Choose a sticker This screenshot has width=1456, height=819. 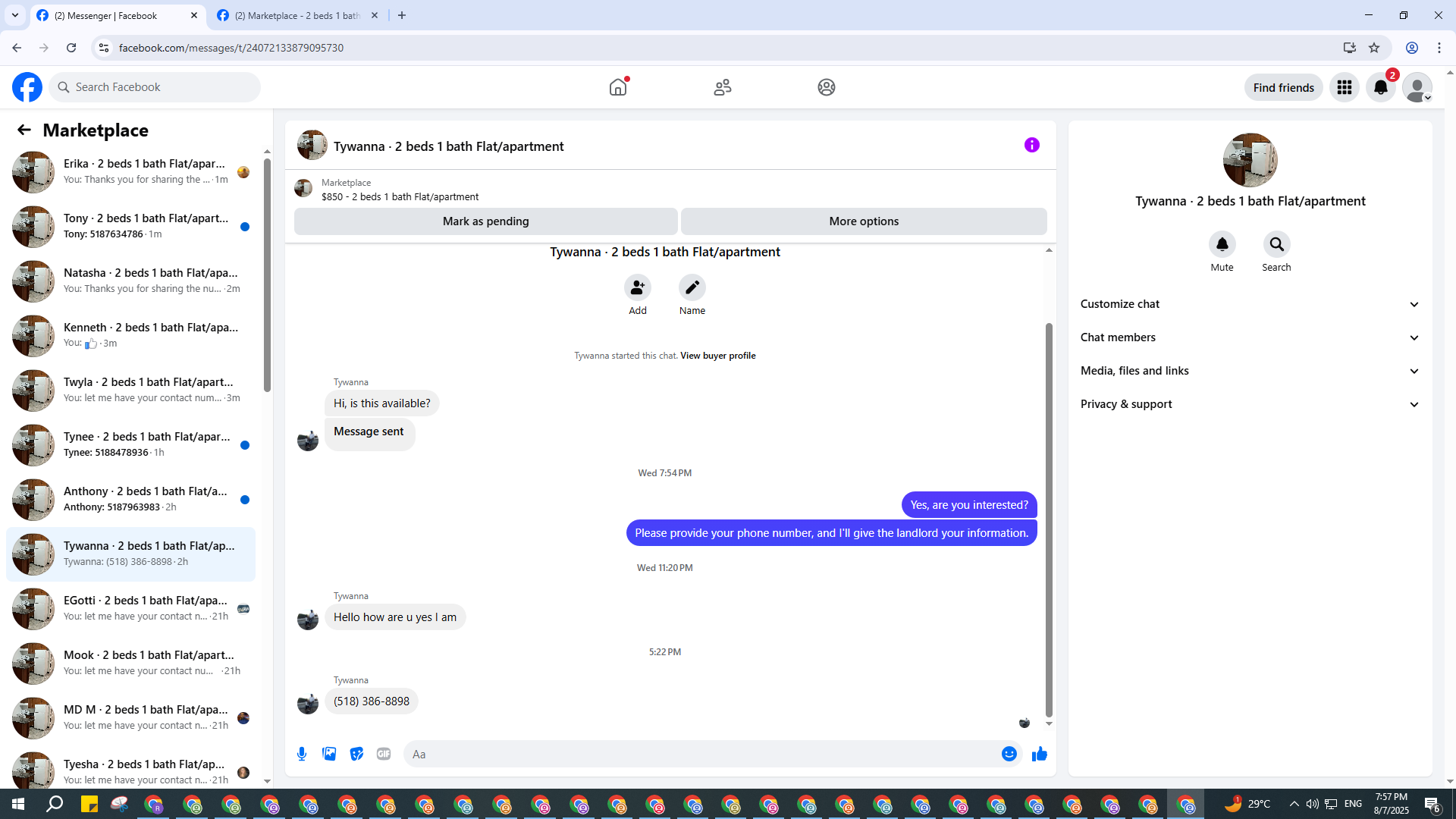(x=356, y=754)
